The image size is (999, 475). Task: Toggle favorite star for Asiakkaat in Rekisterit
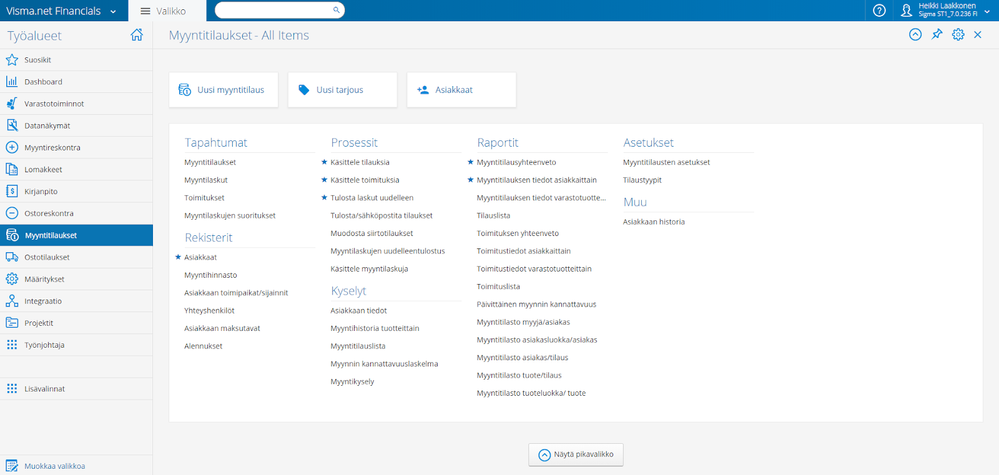click(x=178, y=257)
